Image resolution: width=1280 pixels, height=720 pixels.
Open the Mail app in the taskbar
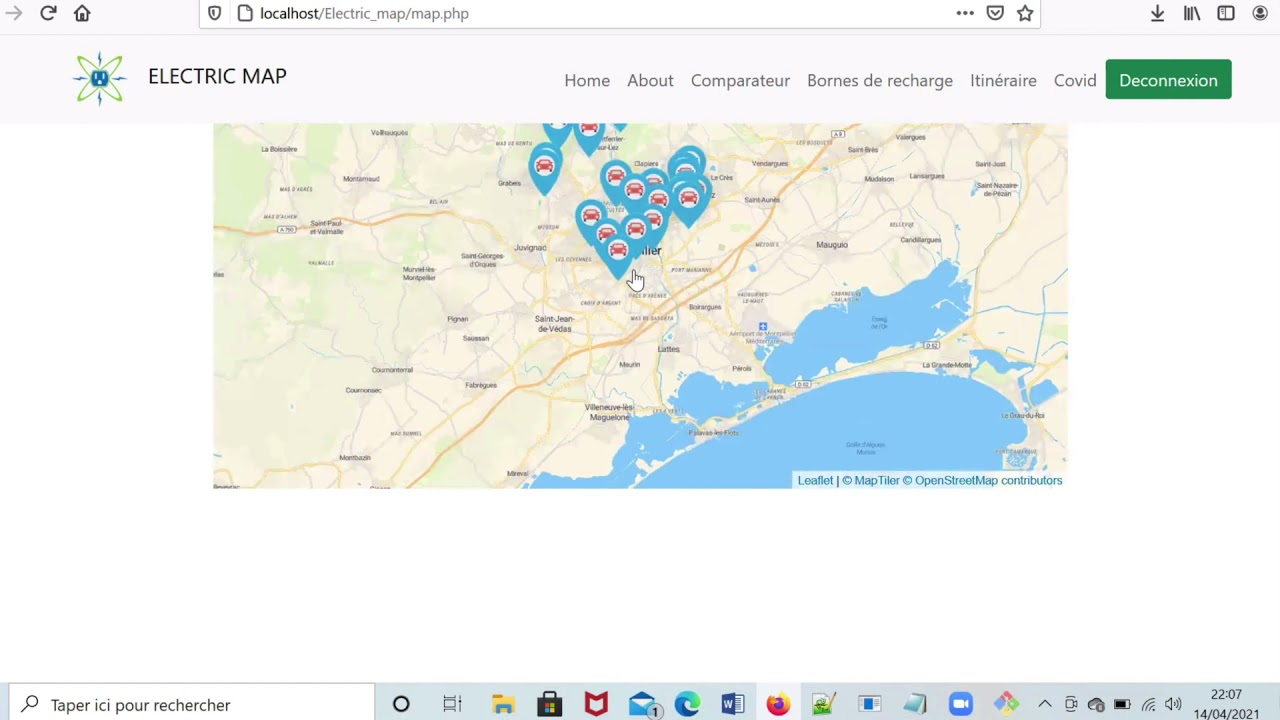pyautogui.click(x=643, y=704)
